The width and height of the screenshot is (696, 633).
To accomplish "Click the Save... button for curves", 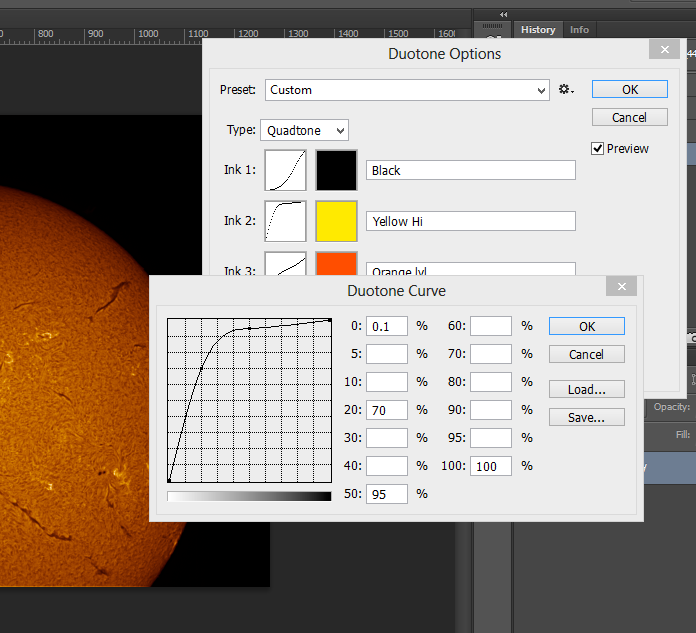I will (586, 417).
